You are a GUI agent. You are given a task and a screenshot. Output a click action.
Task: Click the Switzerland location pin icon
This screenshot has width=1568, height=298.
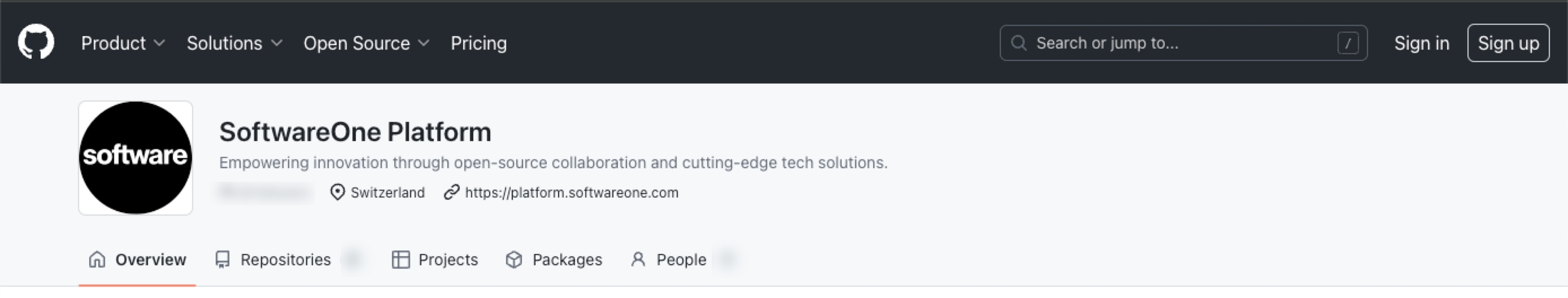coord(337,193)
